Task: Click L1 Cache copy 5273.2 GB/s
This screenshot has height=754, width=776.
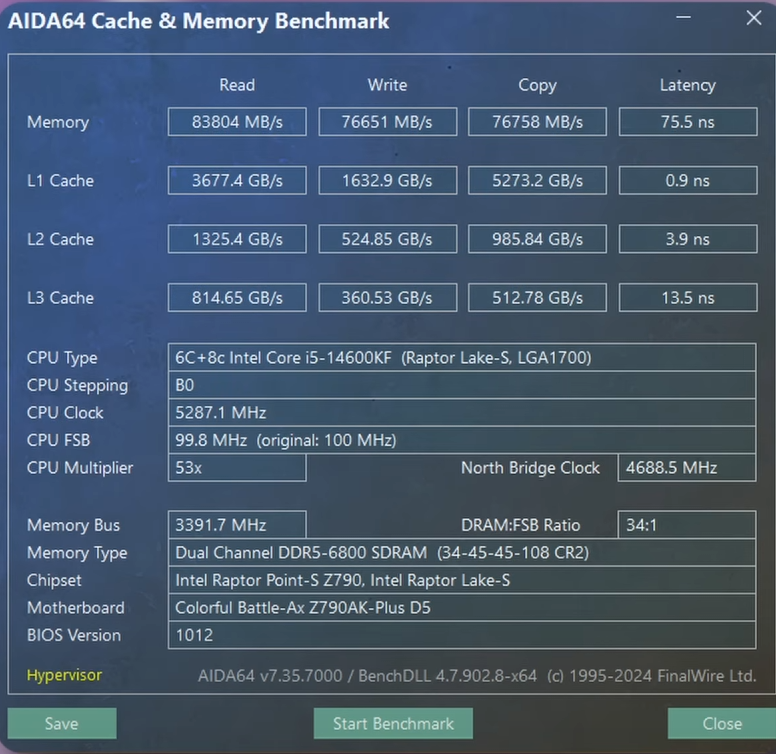Action: 537,180
